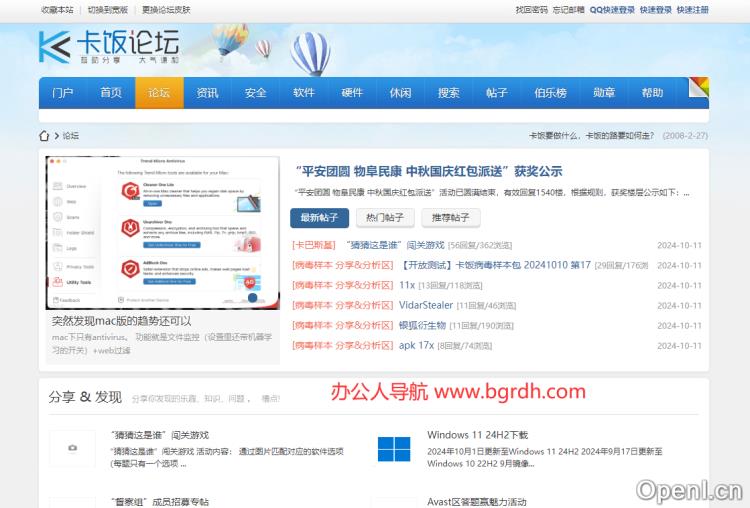Open the Windows 11 24H2下载 post
The width and height of the screenshot is (750, 508).
(477, 435)
